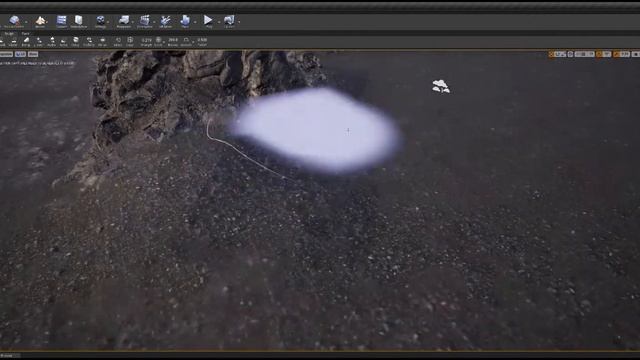Open the Modes toolbar button

40,21
